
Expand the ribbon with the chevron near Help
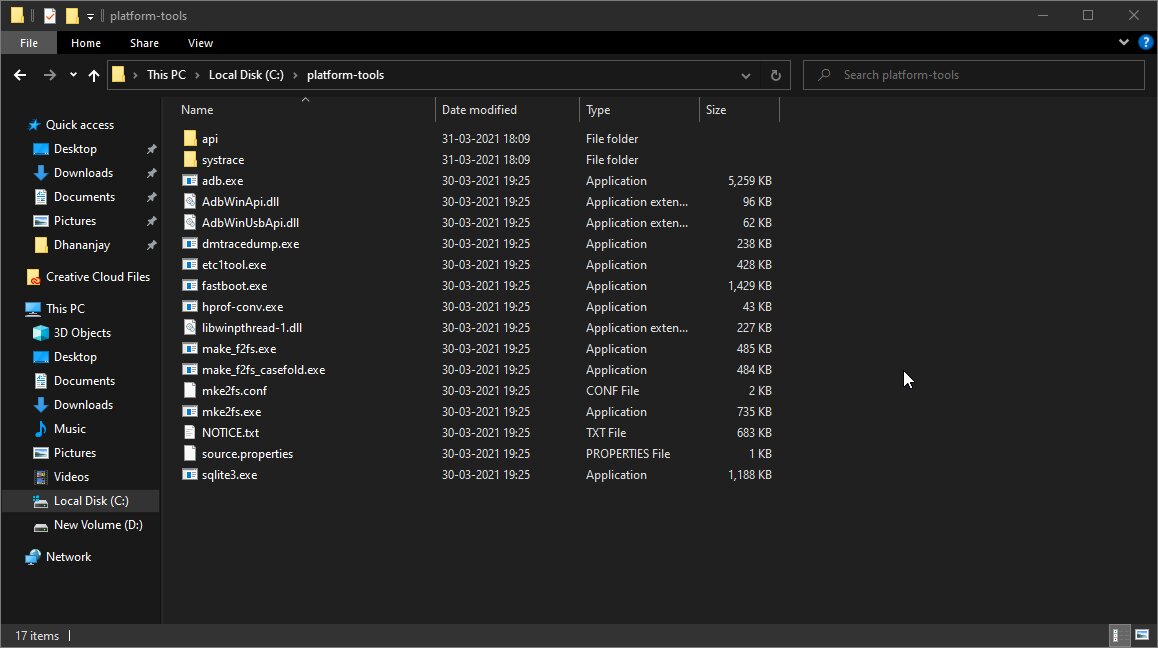coord(1124,41)
